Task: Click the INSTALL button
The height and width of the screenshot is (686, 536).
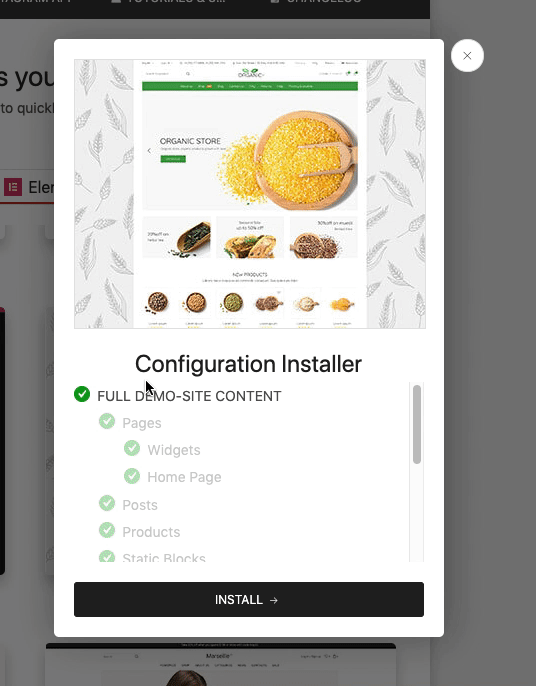Action: (249, 599)
